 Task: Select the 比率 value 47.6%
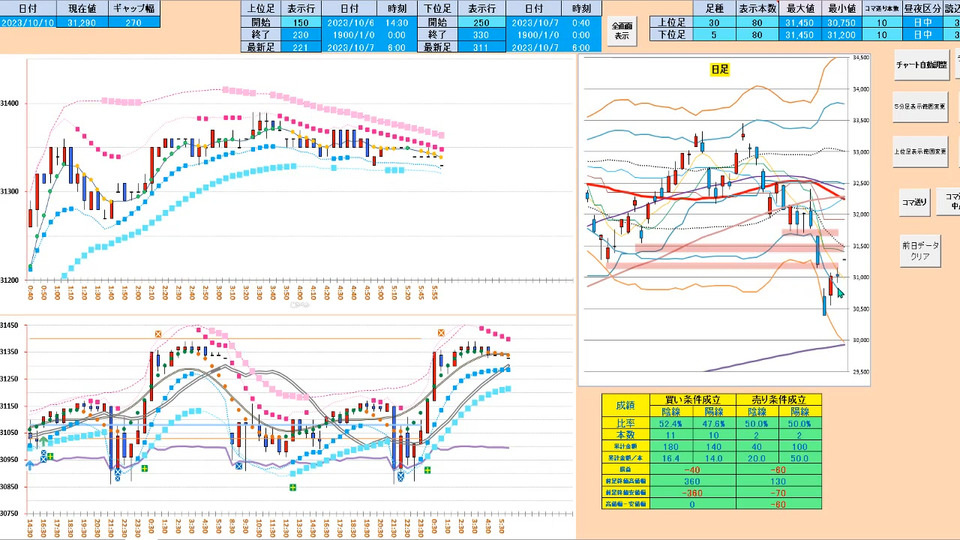point(714,423)
